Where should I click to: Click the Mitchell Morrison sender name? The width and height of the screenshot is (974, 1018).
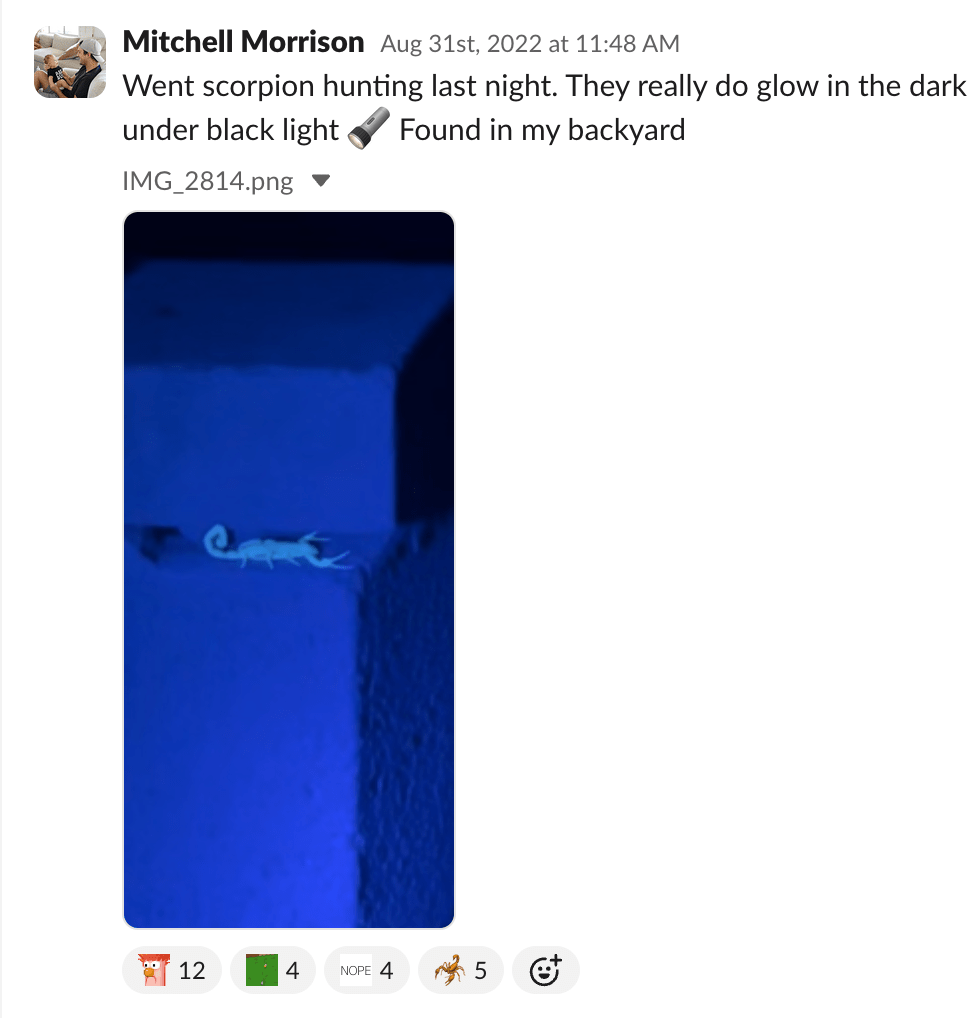pyautogui.click(x=243, y=42)
